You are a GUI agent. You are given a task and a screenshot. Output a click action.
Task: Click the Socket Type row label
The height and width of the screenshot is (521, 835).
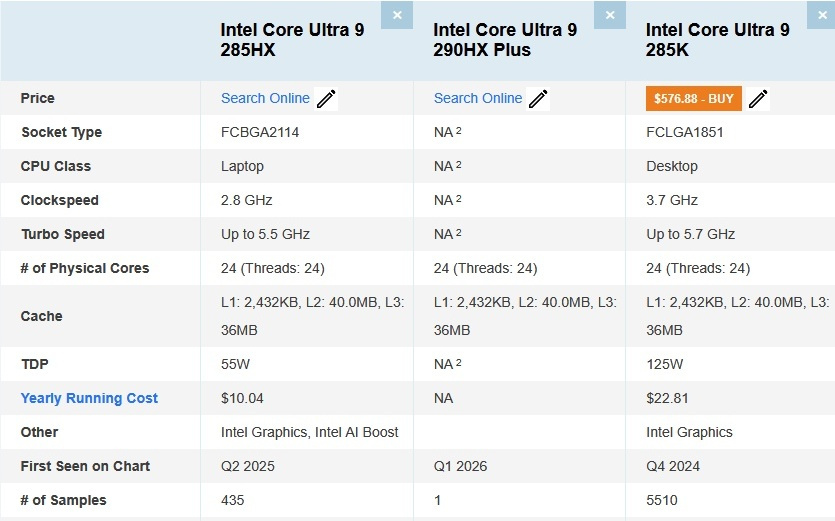pyautogui.click(x=61, y=132)
